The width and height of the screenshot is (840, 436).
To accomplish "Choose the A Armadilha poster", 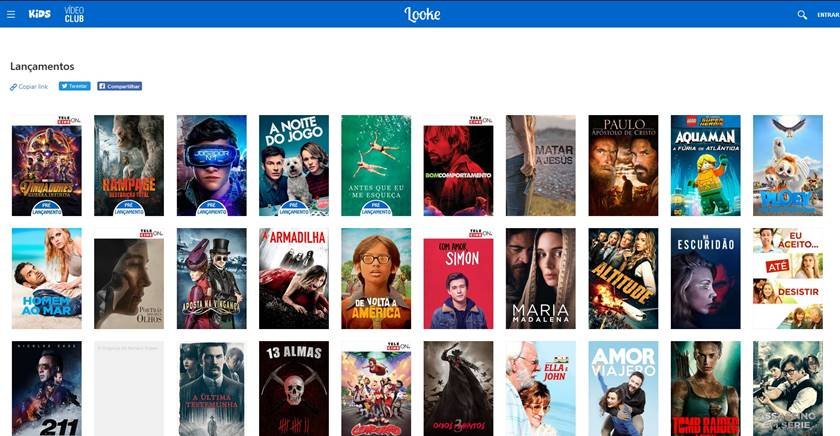I will click(294, 279).
